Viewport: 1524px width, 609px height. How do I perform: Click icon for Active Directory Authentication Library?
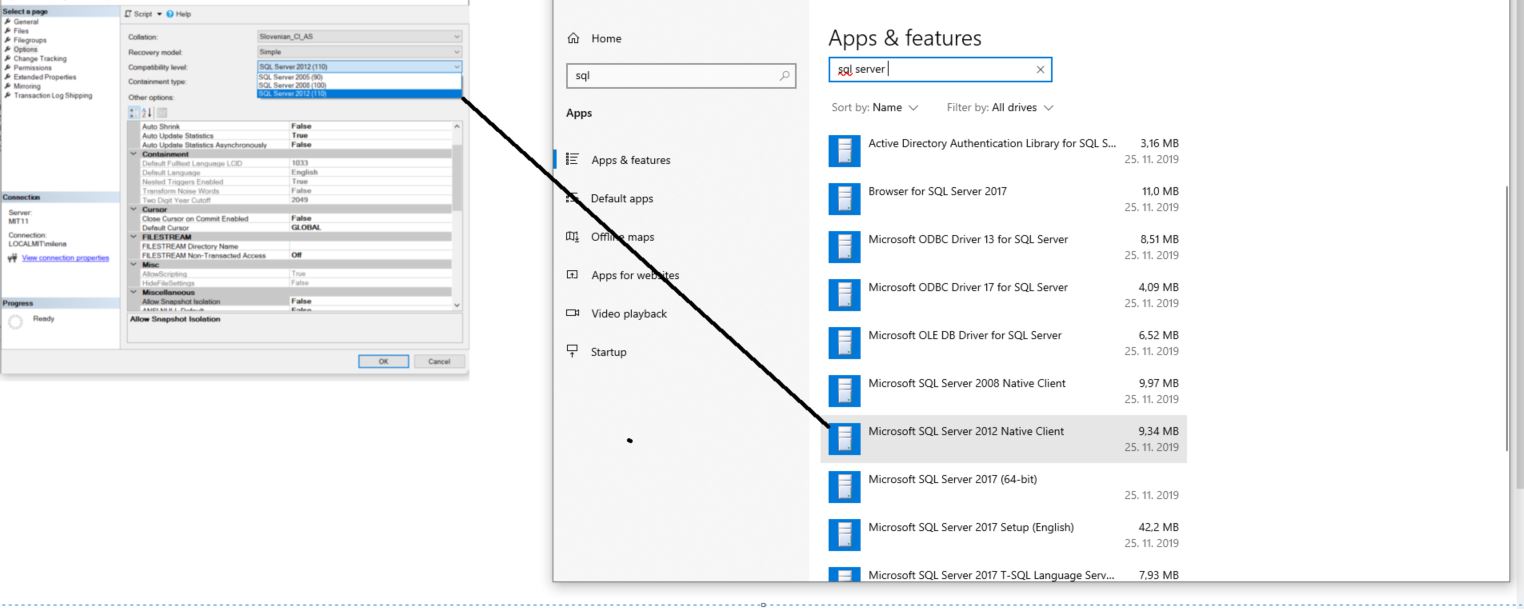(844, 151)
